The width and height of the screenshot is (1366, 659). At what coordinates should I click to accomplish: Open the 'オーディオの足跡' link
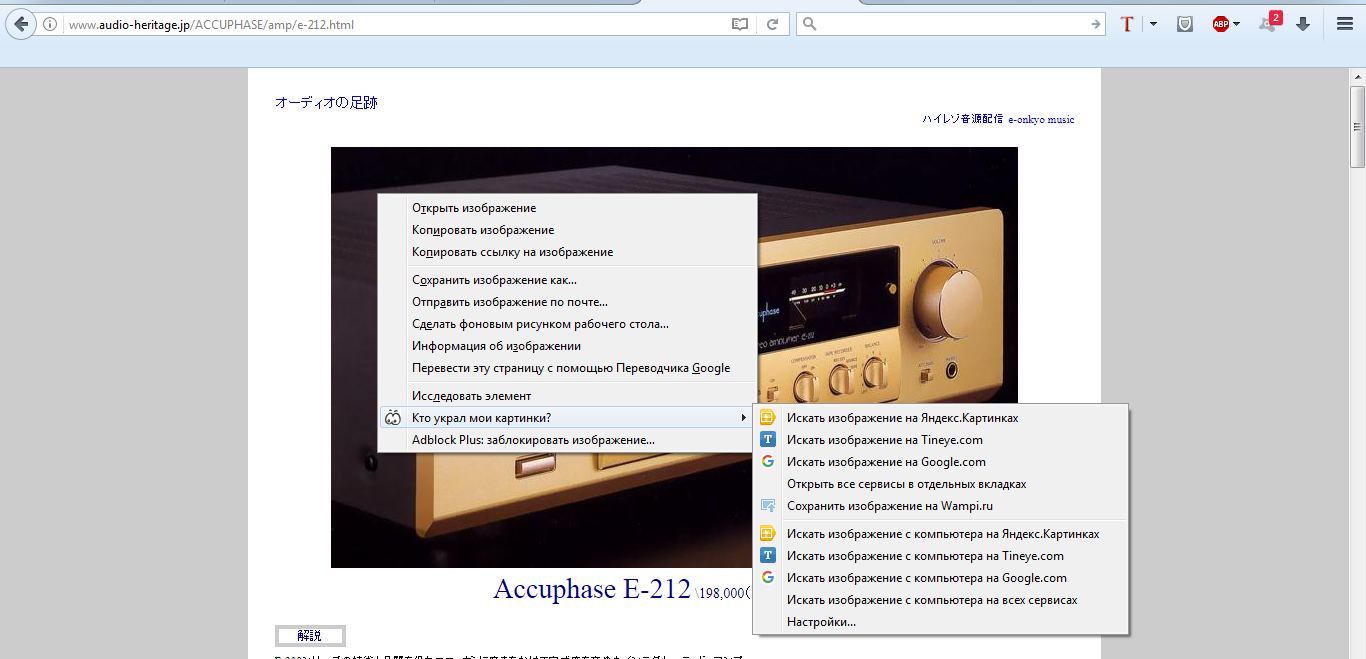tap(326, 102)
